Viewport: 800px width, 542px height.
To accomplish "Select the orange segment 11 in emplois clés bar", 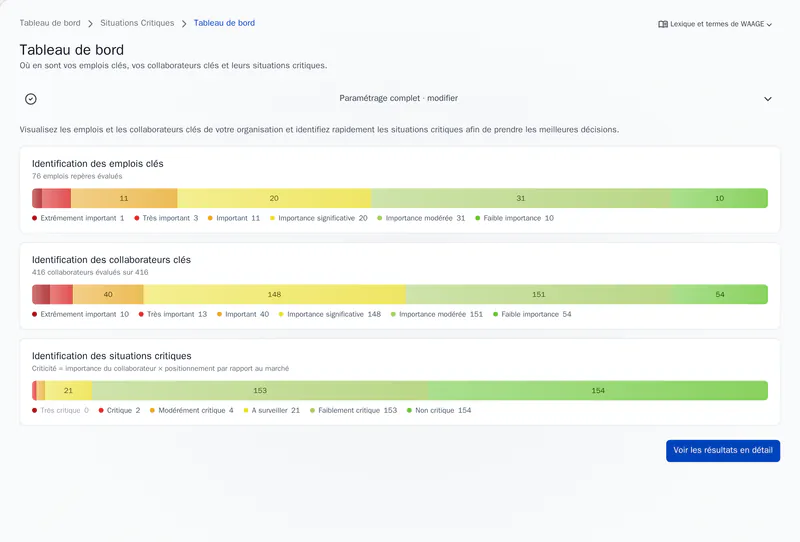I will [x=124, y=198].
